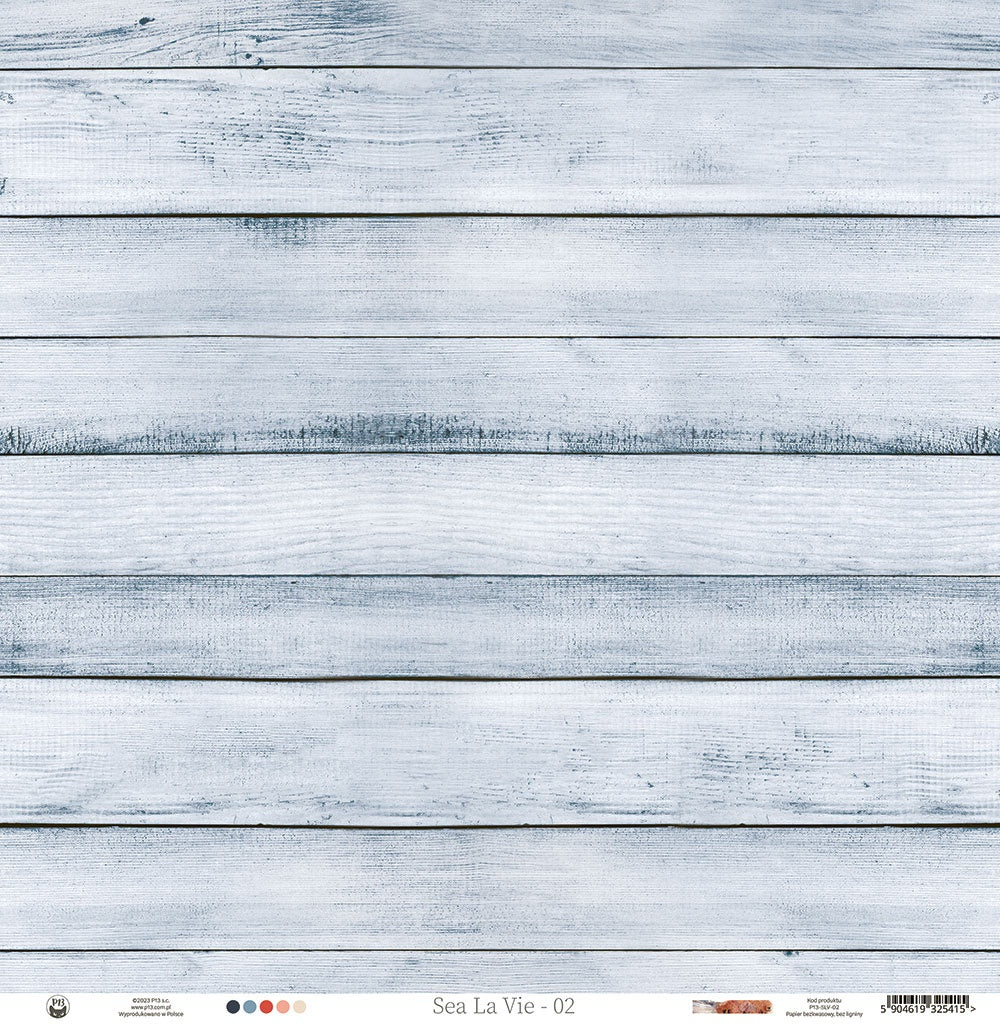Select the light blue color dot
This screenshot has height=1032, width=1000.
[x=248, y=1005]
